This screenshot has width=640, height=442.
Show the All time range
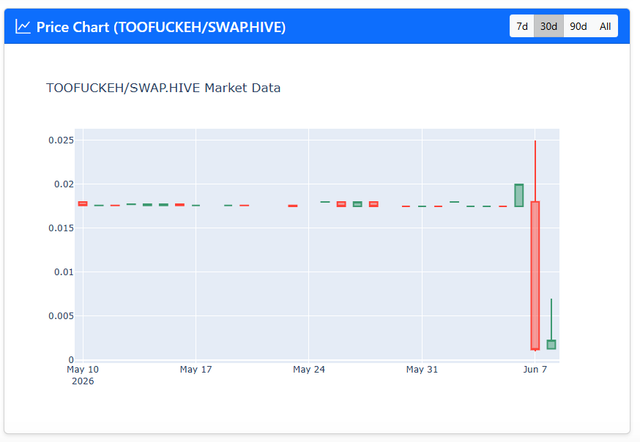pos(605,26)
